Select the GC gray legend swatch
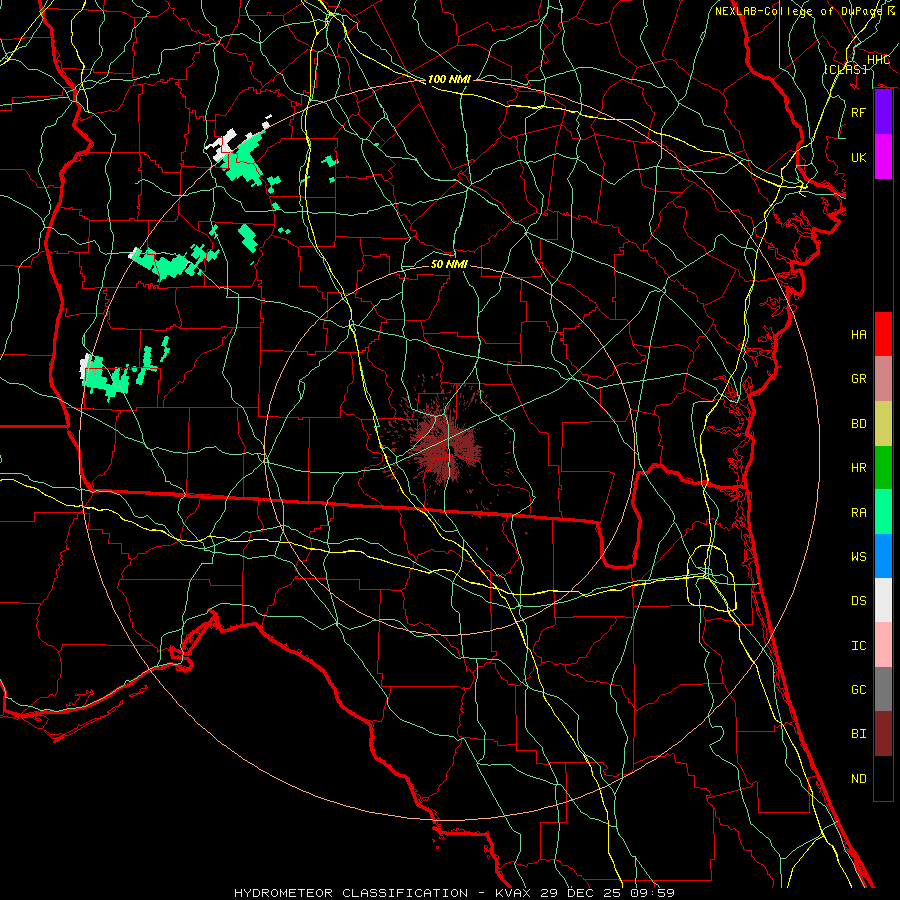 click(883, 689)
